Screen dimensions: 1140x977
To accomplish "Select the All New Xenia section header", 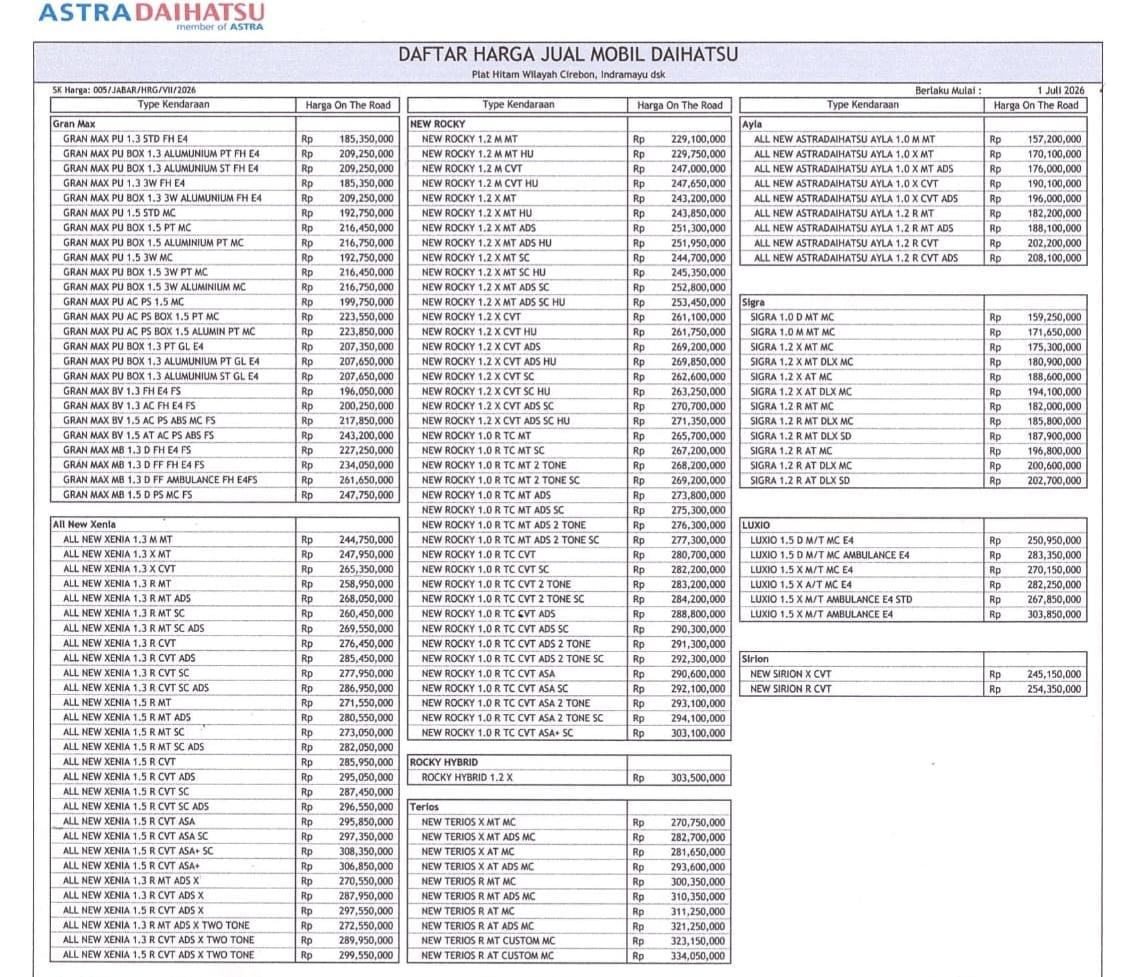I will click(84, 524).
